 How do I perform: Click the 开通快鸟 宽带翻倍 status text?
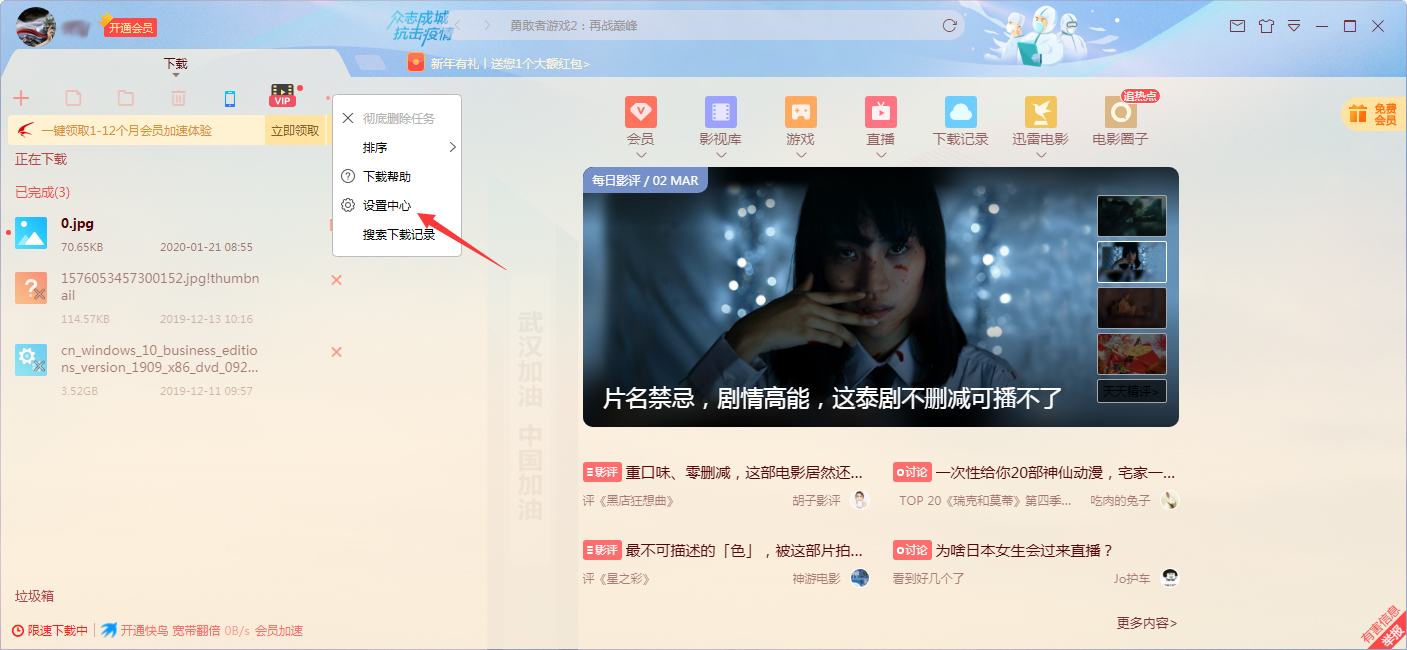coord(170,631)
